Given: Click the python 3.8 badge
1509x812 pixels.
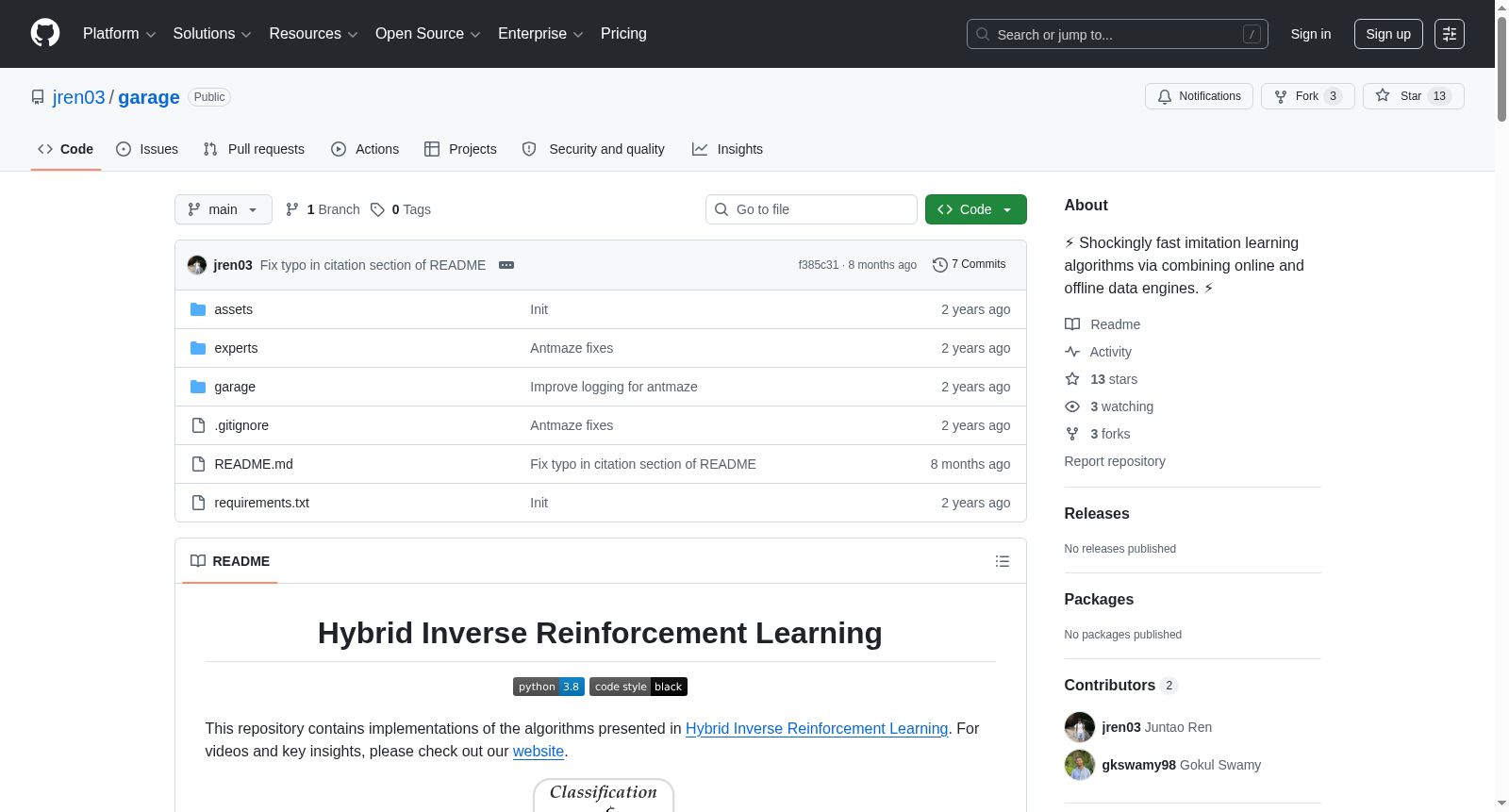Looking at the screenshot, I should tap(549, 687).
